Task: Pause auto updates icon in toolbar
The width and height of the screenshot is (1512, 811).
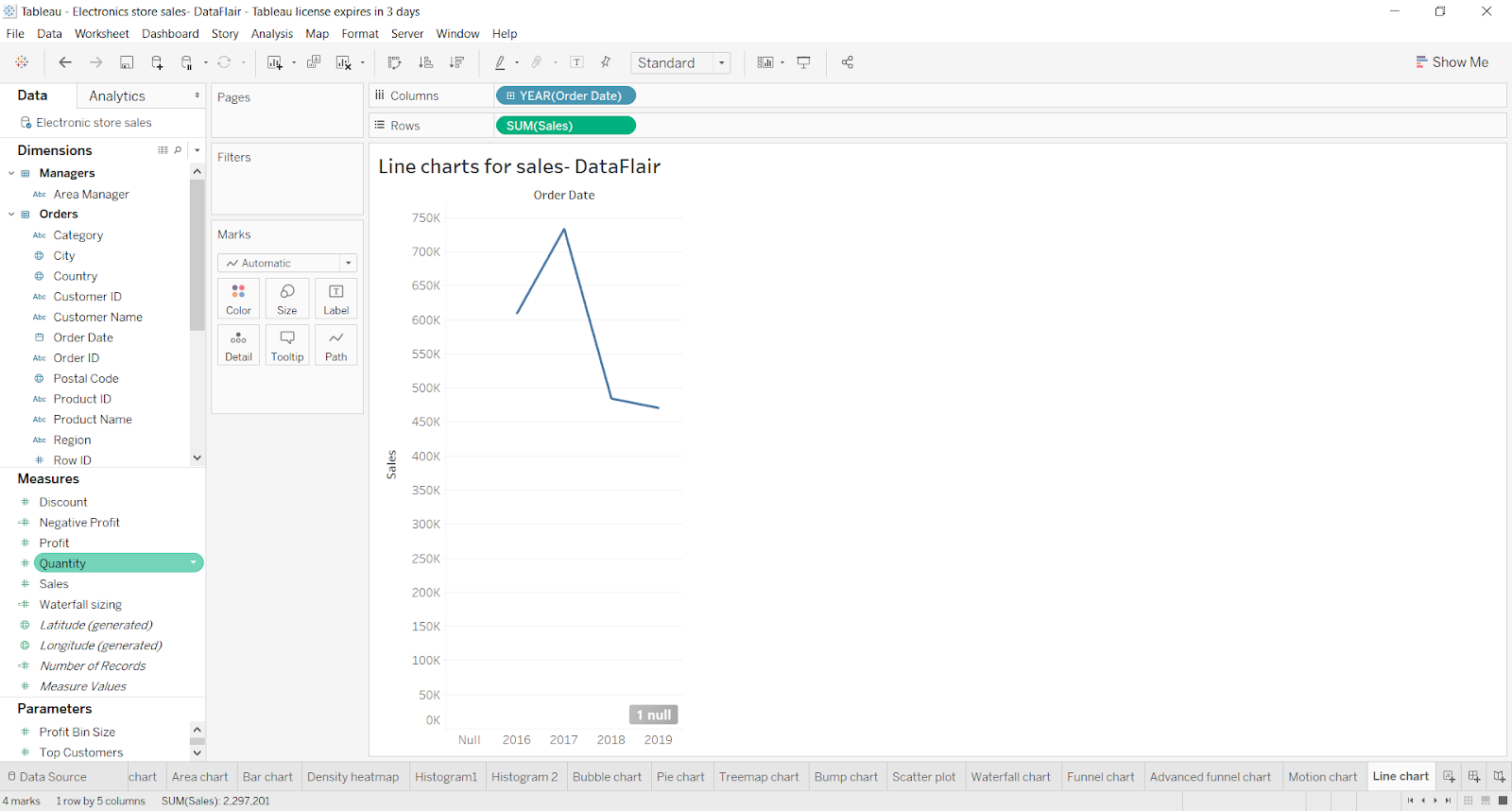Action: [x=187, y=62]
